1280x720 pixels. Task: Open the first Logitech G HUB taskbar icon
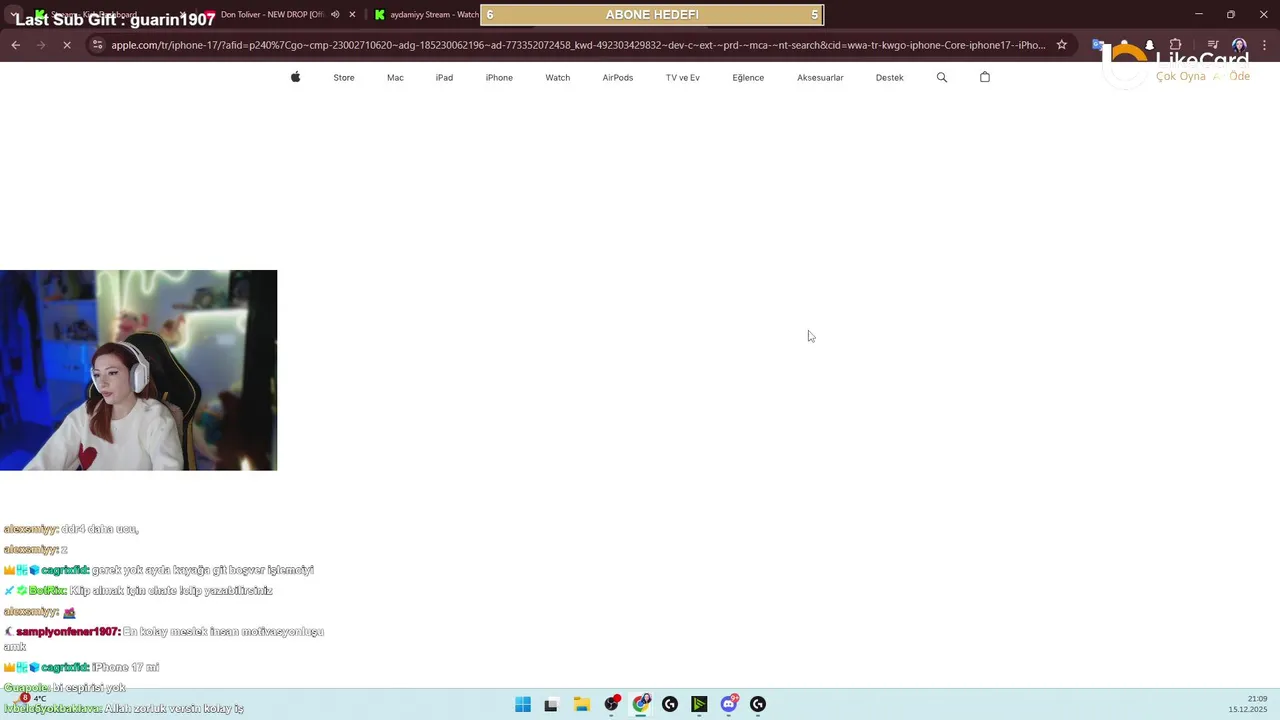(670, 704)
